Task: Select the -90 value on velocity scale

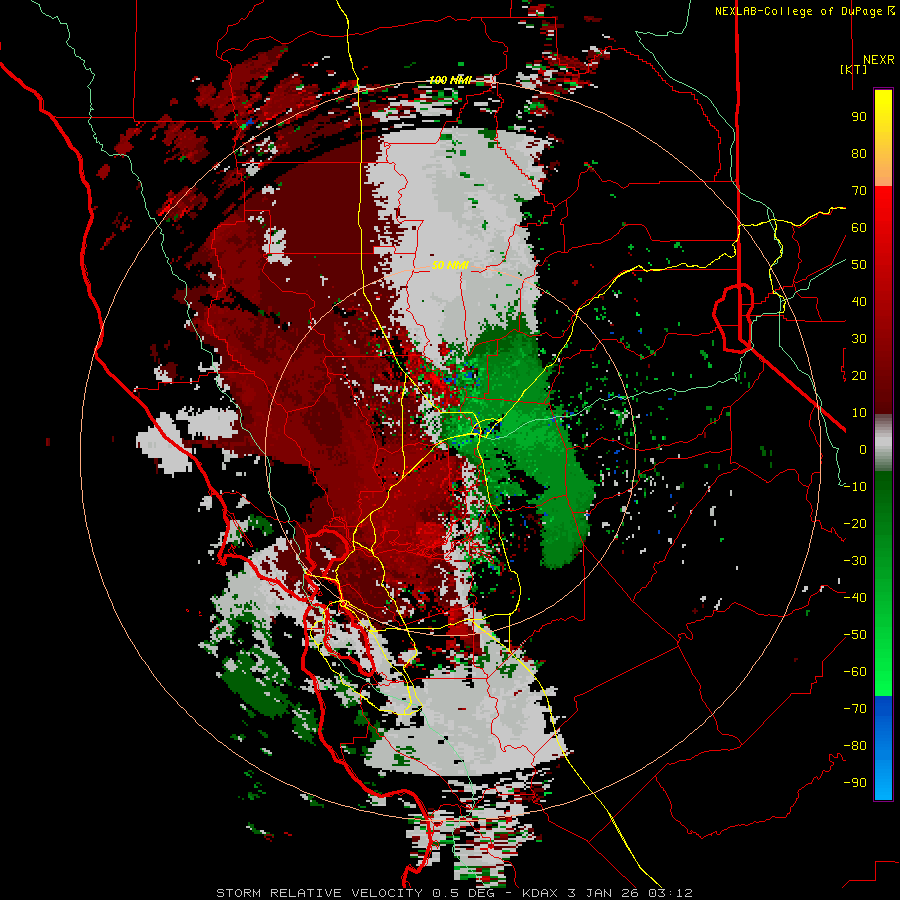Action: point(855,783)
